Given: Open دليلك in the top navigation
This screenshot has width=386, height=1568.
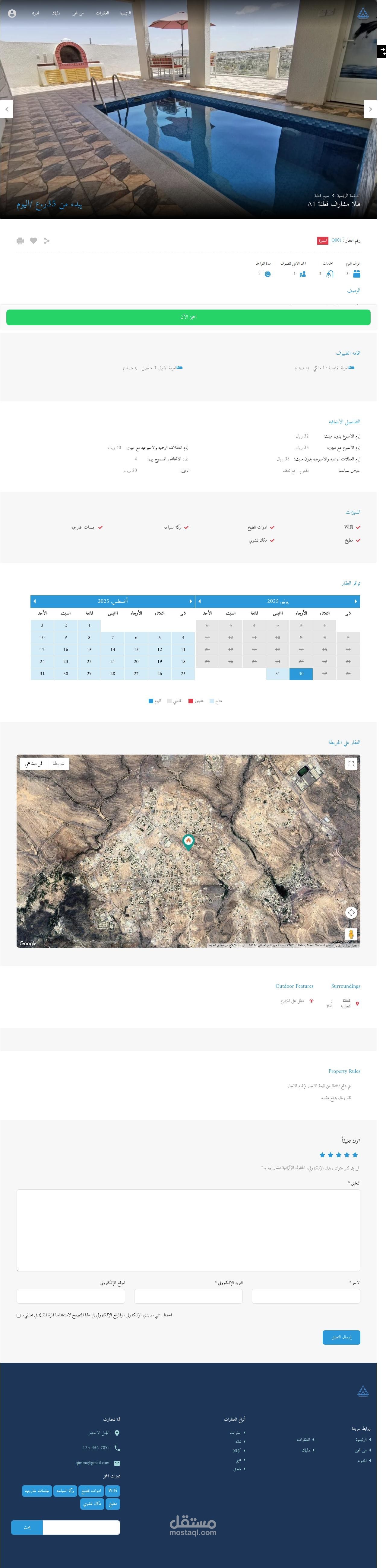Looking at the screenshot, I should (x=56, y=13).
